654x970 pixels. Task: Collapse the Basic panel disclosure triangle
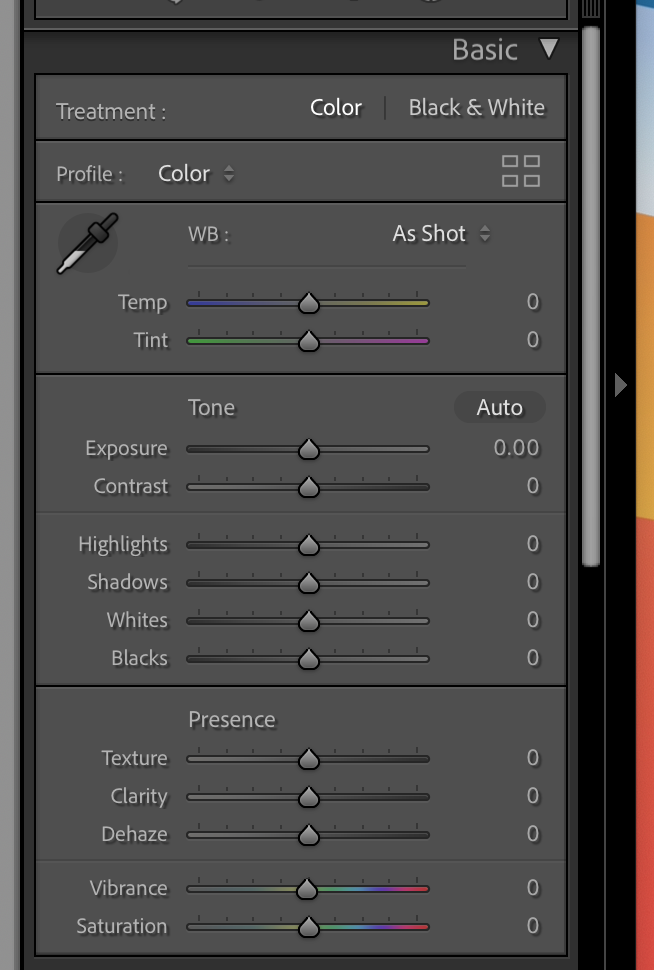pyautogui.click(x=547, y=48)
